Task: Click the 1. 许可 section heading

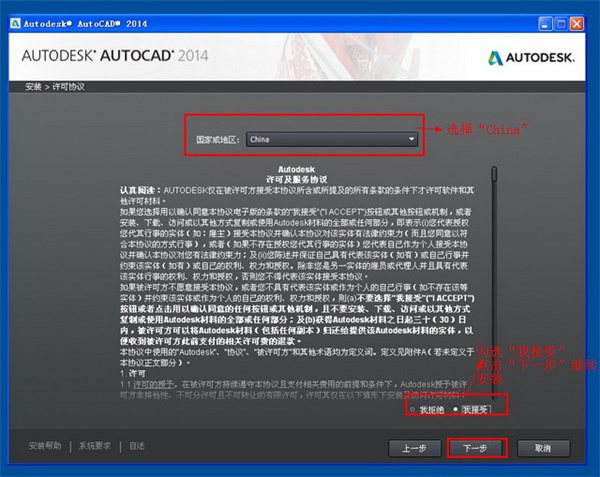Action: pyautogui.click(x=132, y=373)
